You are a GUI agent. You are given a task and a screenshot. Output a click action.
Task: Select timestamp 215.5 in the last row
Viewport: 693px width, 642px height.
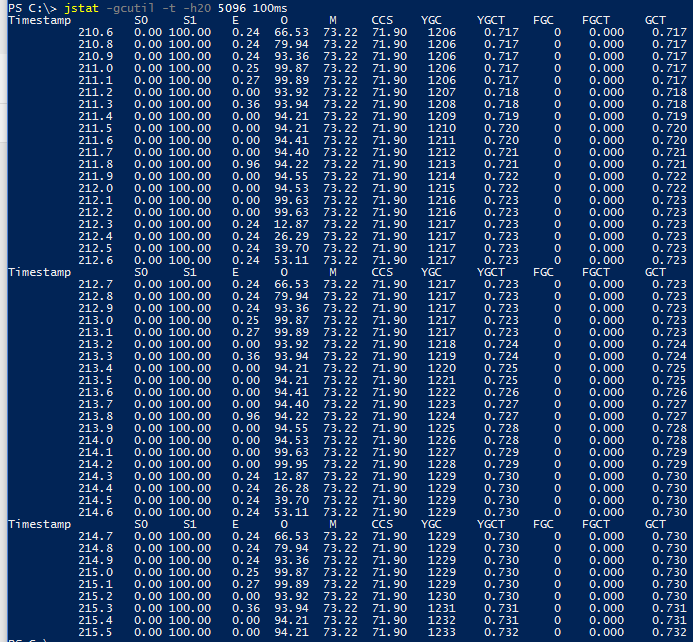click(x=95, y=632)
